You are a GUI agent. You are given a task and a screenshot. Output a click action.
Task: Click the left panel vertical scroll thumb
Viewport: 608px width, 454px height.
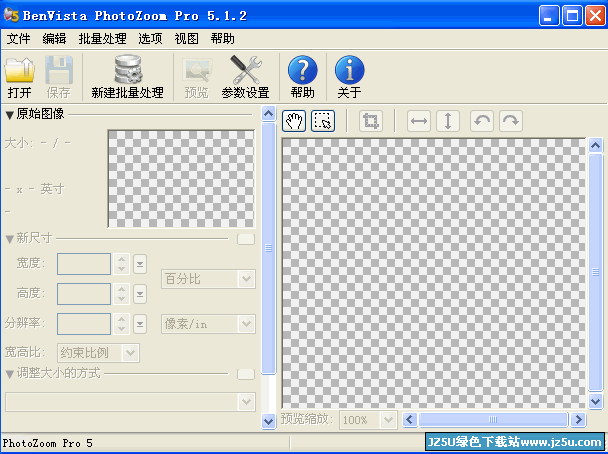point(268,248)
